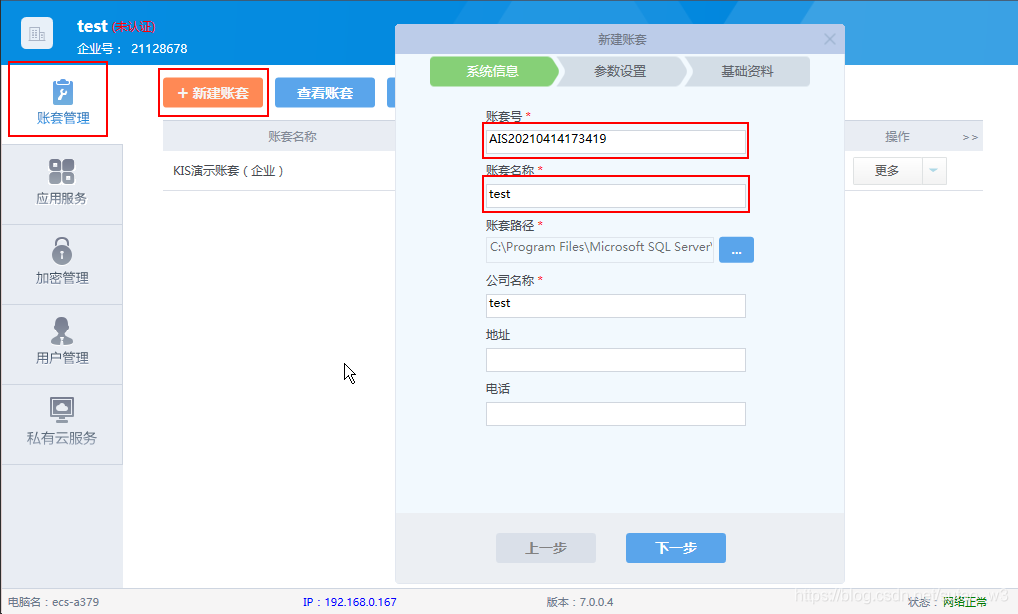Click the IP 192.168.0.167 status text
The height and width of the screenshot is (614, 1018).
[349, 602]
